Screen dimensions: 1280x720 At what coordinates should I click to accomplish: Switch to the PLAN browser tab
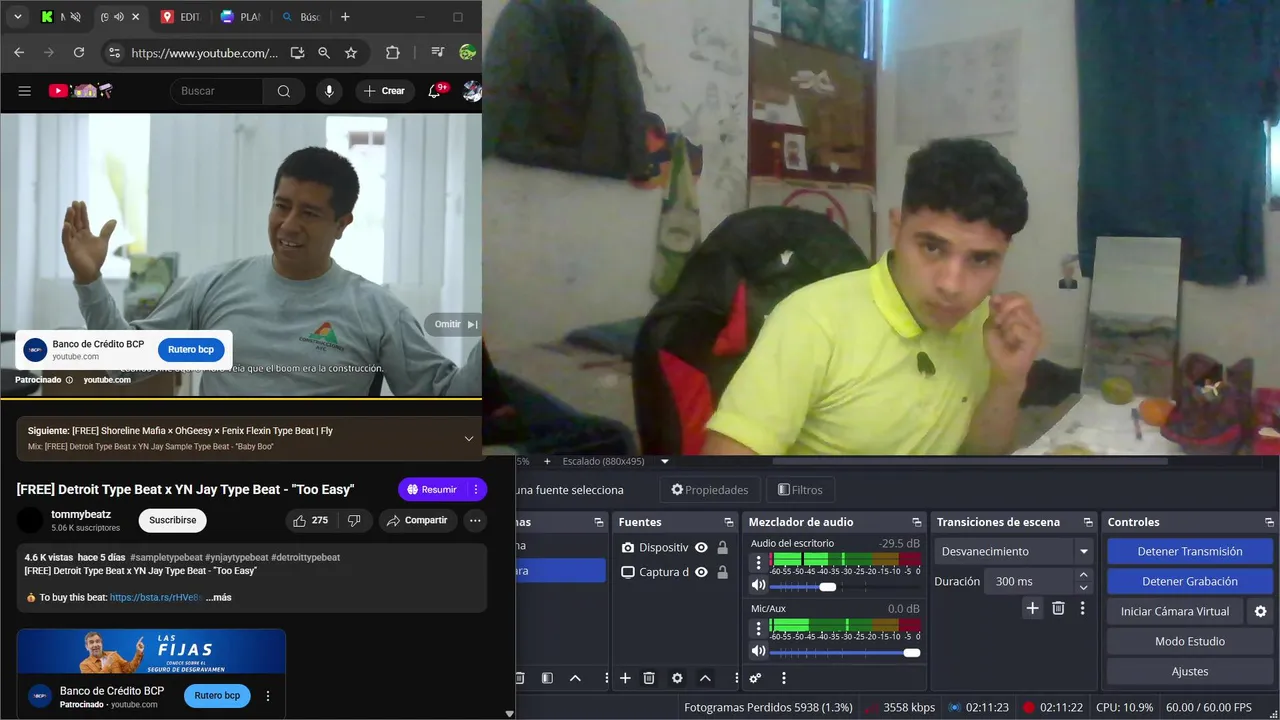240,17
